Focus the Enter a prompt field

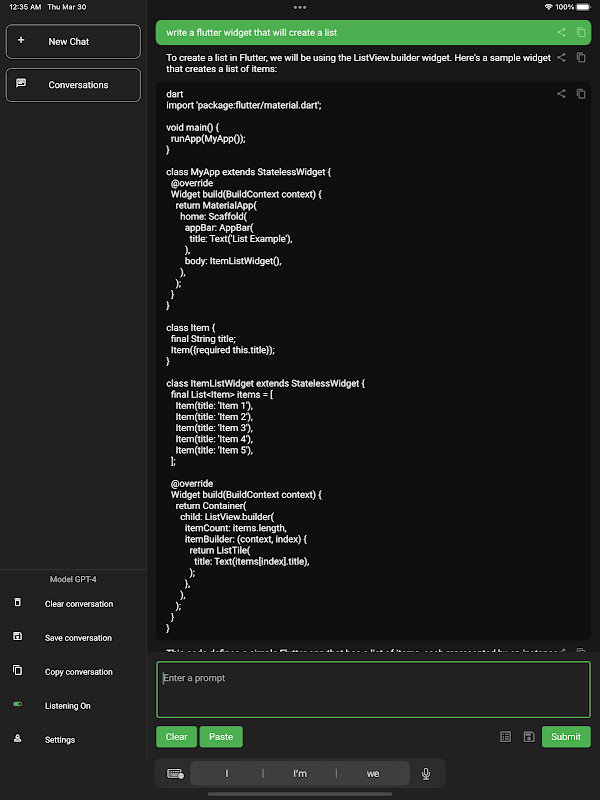pyautogui.click(x=373, y=689)
